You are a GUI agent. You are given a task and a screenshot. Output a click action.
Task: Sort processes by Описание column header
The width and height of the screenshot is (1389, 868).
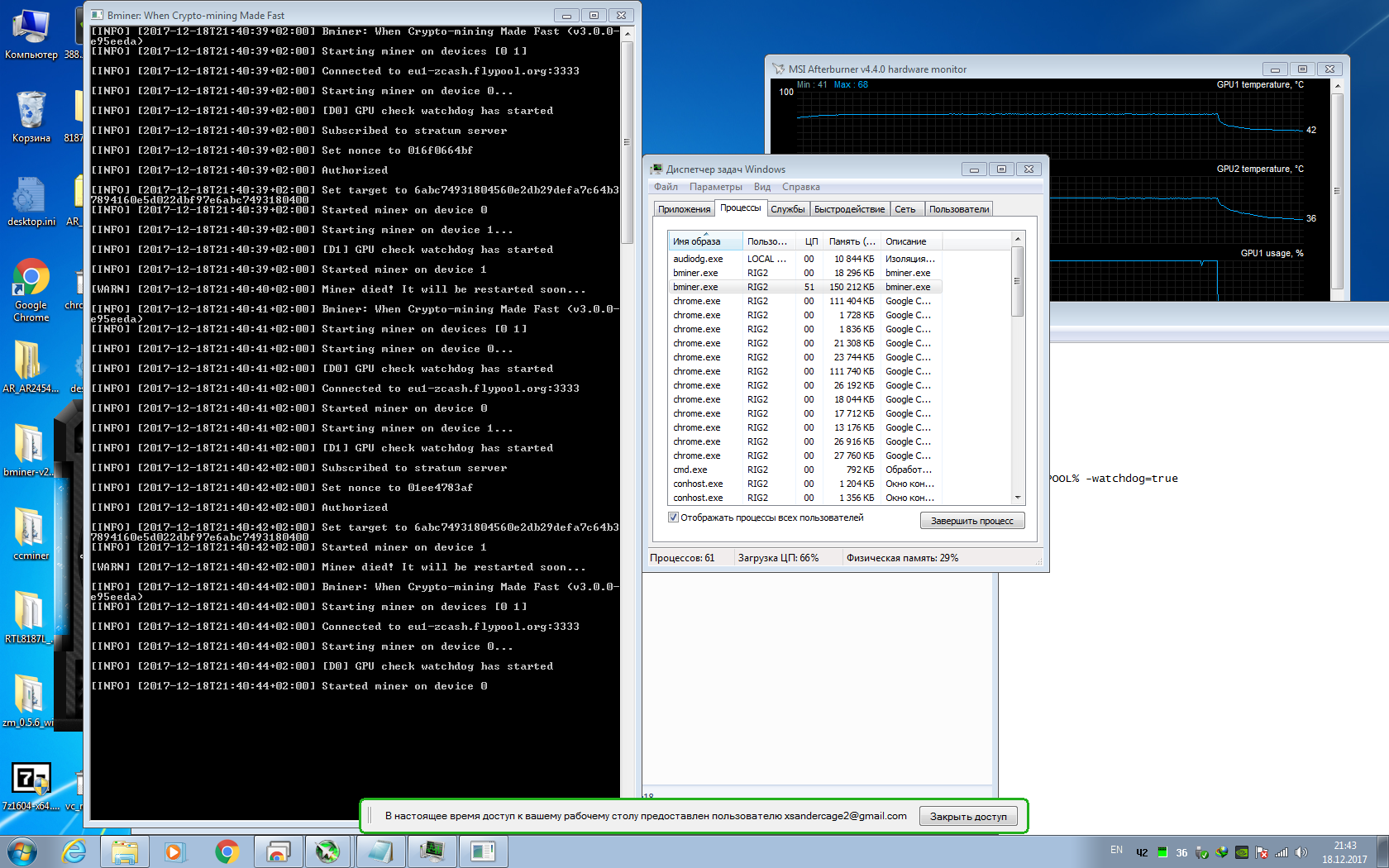pos(911,241)
